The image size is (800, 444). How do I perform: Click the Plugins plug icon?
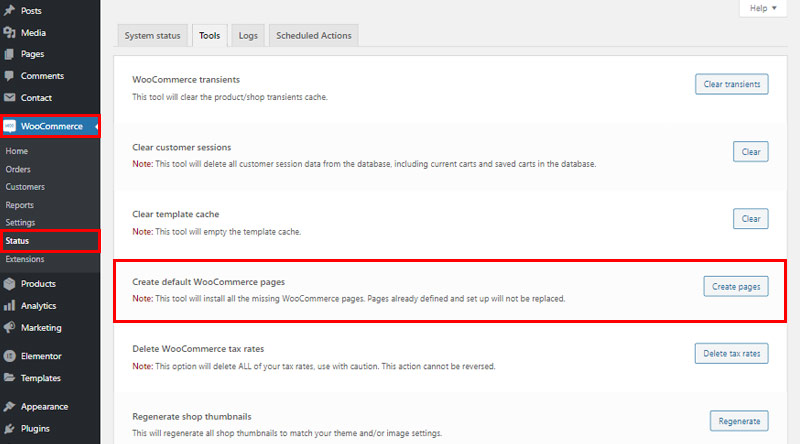point(9,429)
